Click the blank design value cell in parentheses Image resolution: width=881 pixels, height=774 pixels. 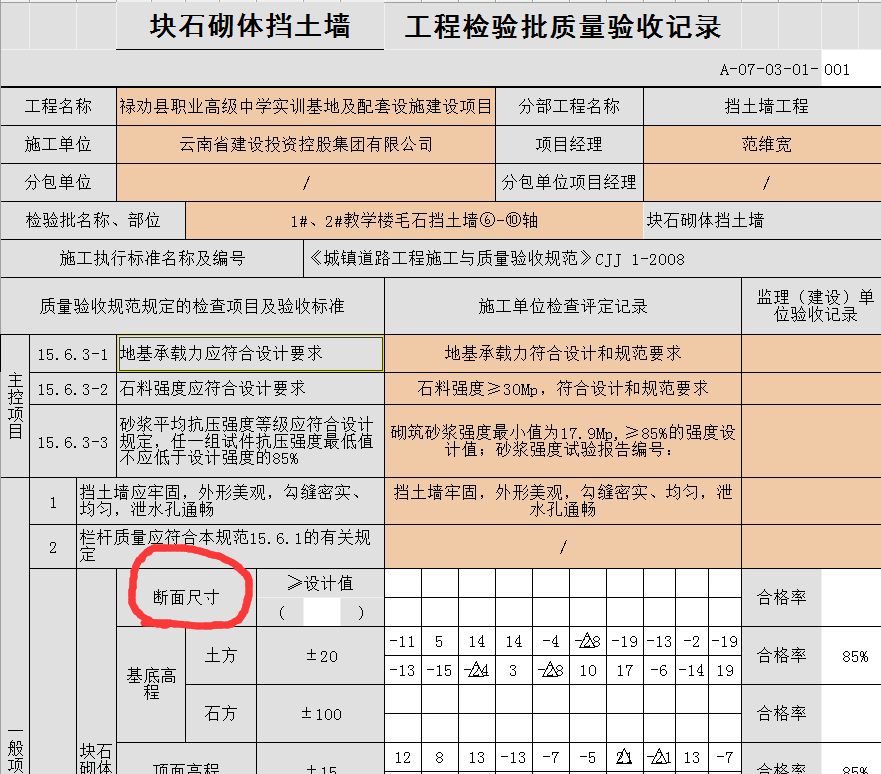321,612
